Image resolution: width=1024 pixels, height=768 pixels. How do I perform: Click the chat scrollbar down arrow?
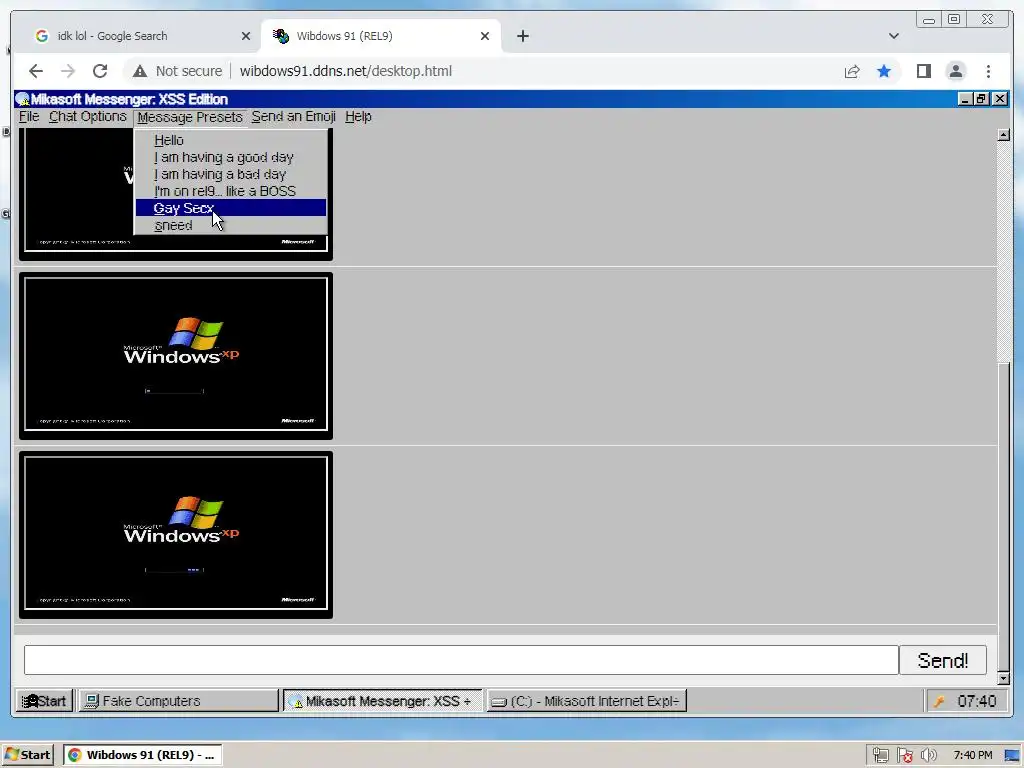(1004, 679)
